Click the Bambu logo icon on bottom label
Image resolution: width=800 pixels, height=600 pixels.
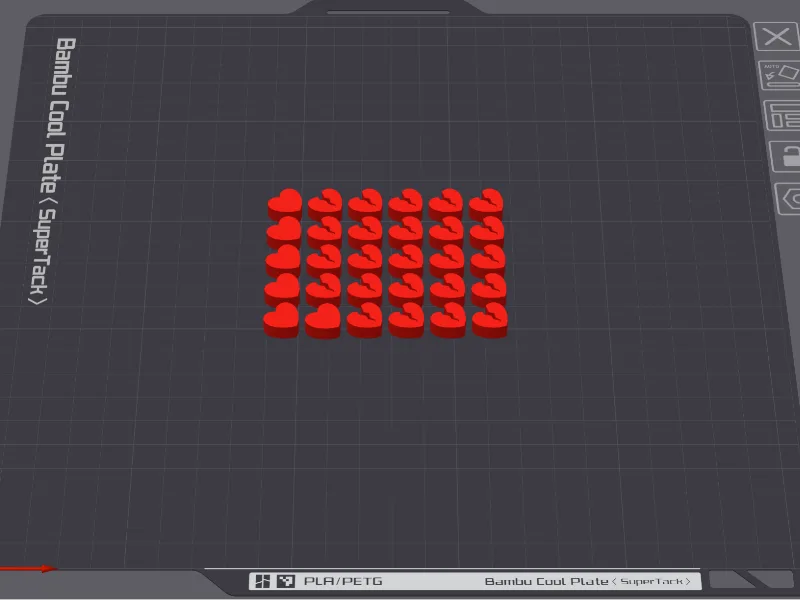pyautogui.click(x=262, y=581)
